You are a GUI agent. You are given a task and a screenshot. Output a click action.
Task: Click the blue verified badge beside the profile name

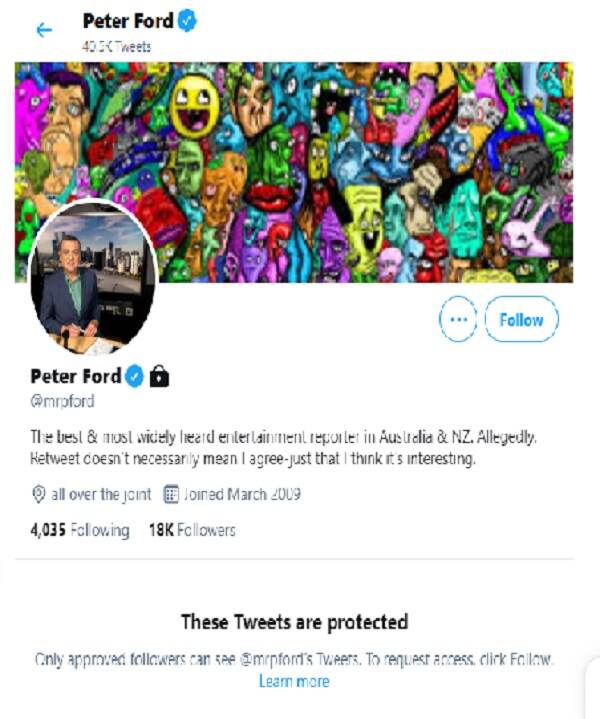134,376
